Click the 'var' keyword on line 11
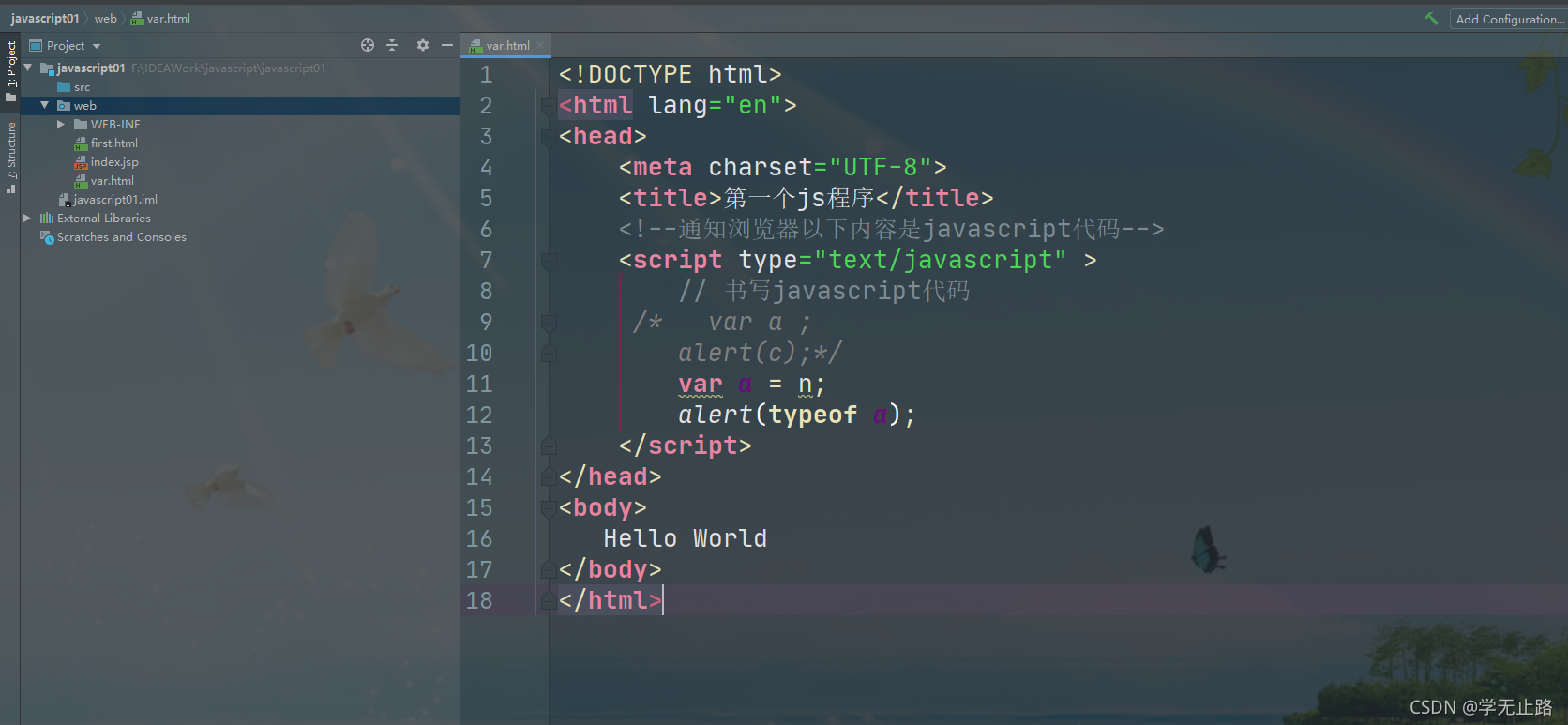Screen dimensions: 1568x725 tap(701, 385)
